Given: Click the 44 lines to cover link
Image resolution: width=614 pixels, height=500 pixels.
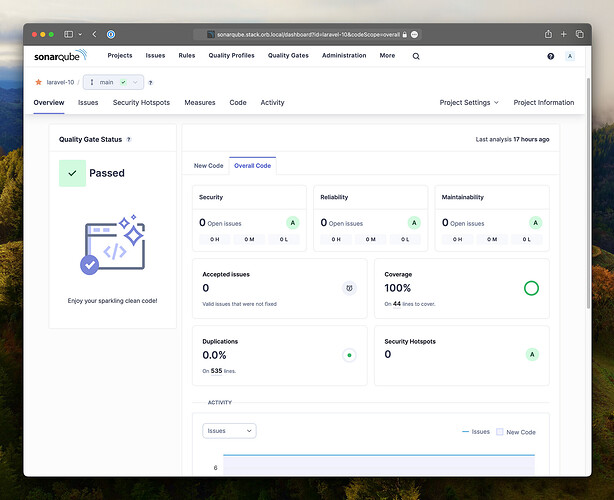Looking at the screenshot, I should pyautogui.click(x=396, y=303).
